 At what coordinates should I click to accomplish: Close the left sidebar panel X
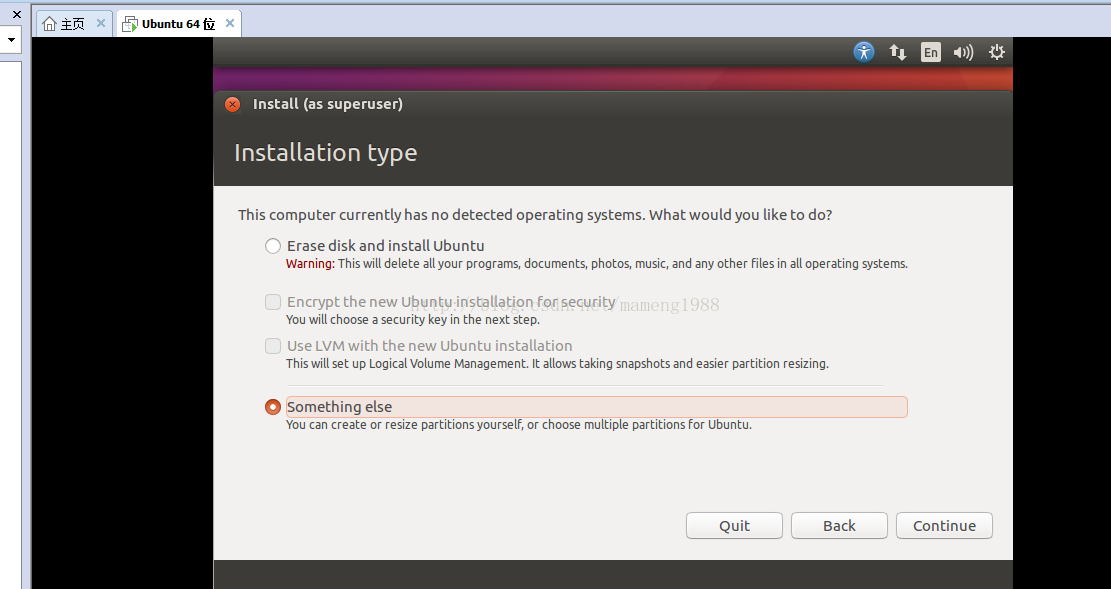click(17, 14)
